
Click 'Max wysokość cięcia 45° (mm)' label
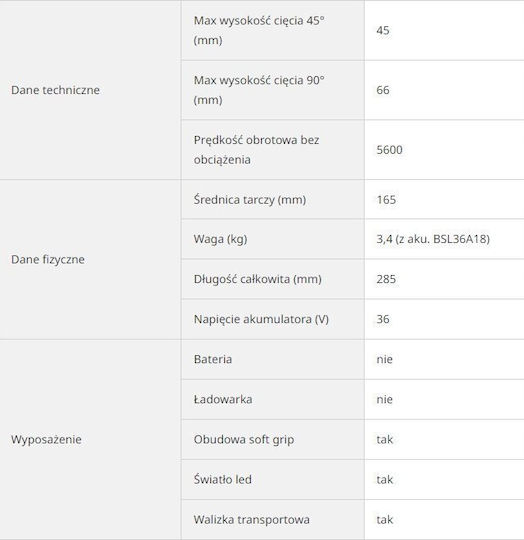tap(259, 30)
